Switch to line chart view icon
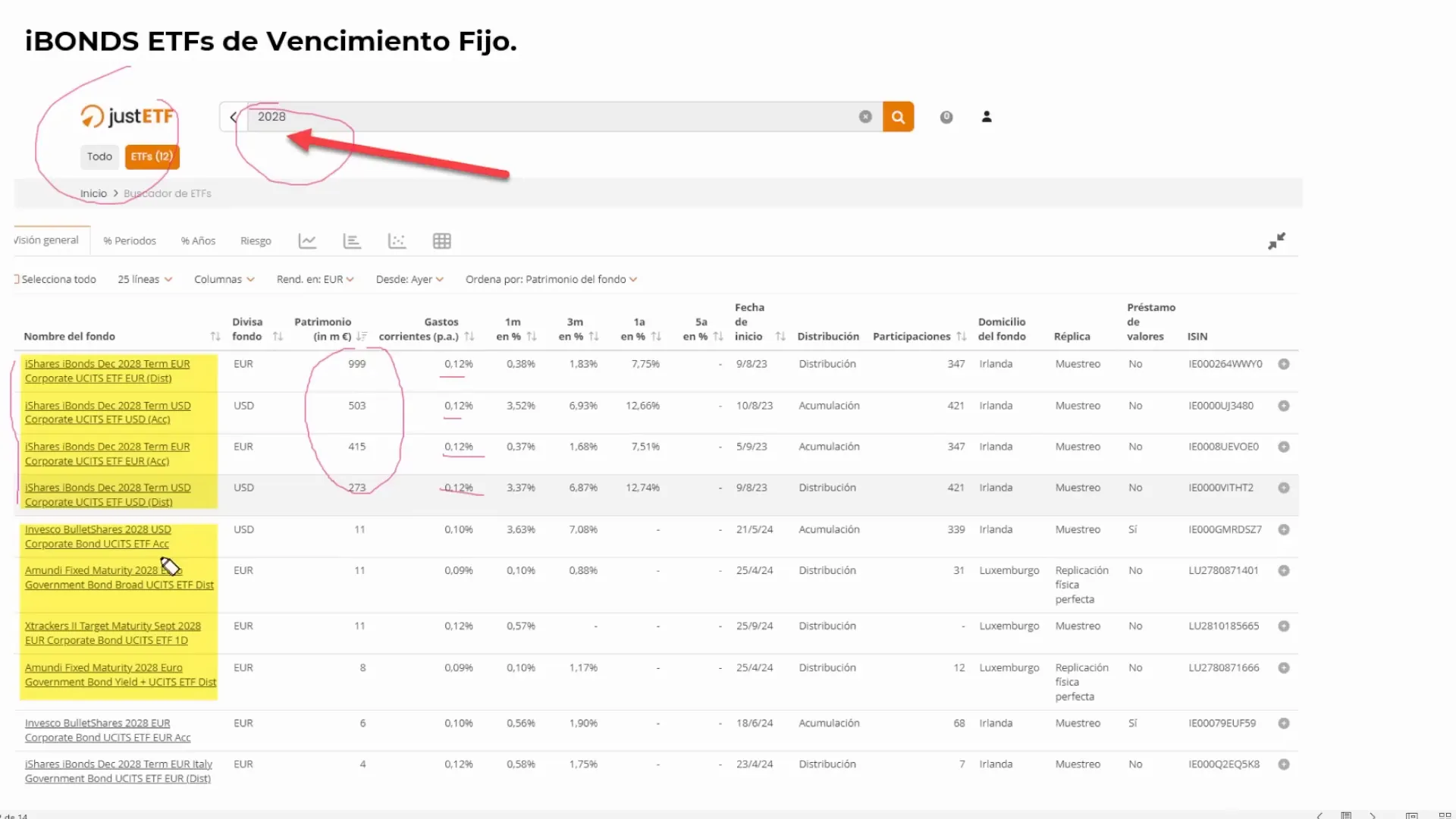Screen dimensions: 1456x819 coord(307,241)
